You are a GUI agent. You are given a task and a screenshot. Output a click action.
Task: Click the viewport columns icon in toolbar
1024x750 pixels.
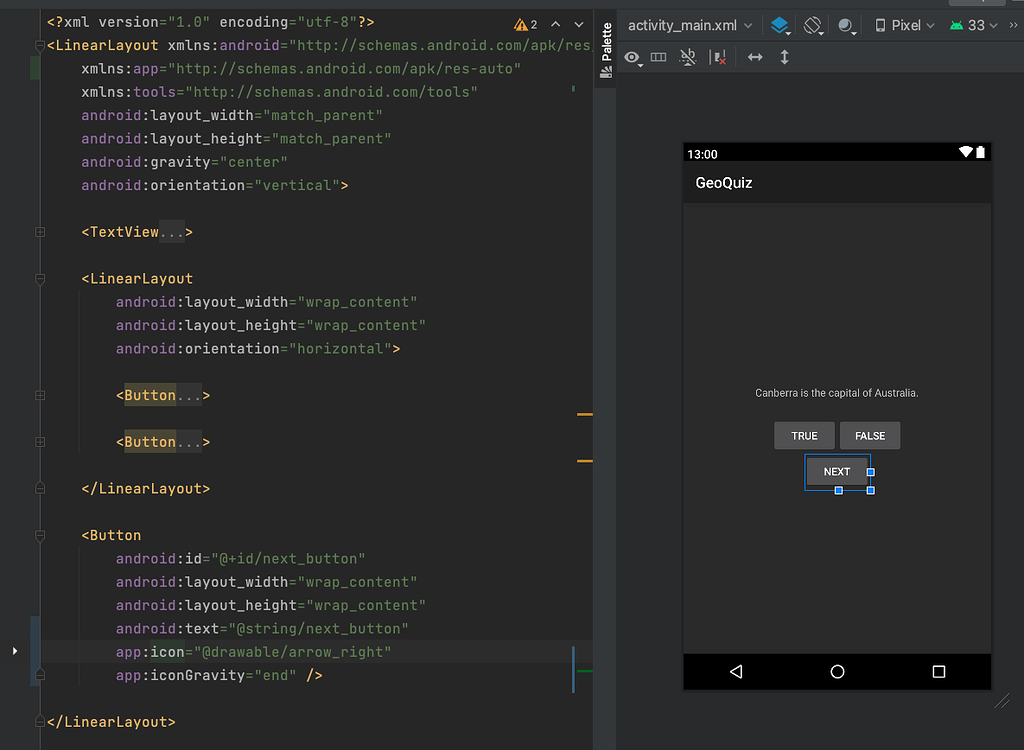(x=658, y=58)
